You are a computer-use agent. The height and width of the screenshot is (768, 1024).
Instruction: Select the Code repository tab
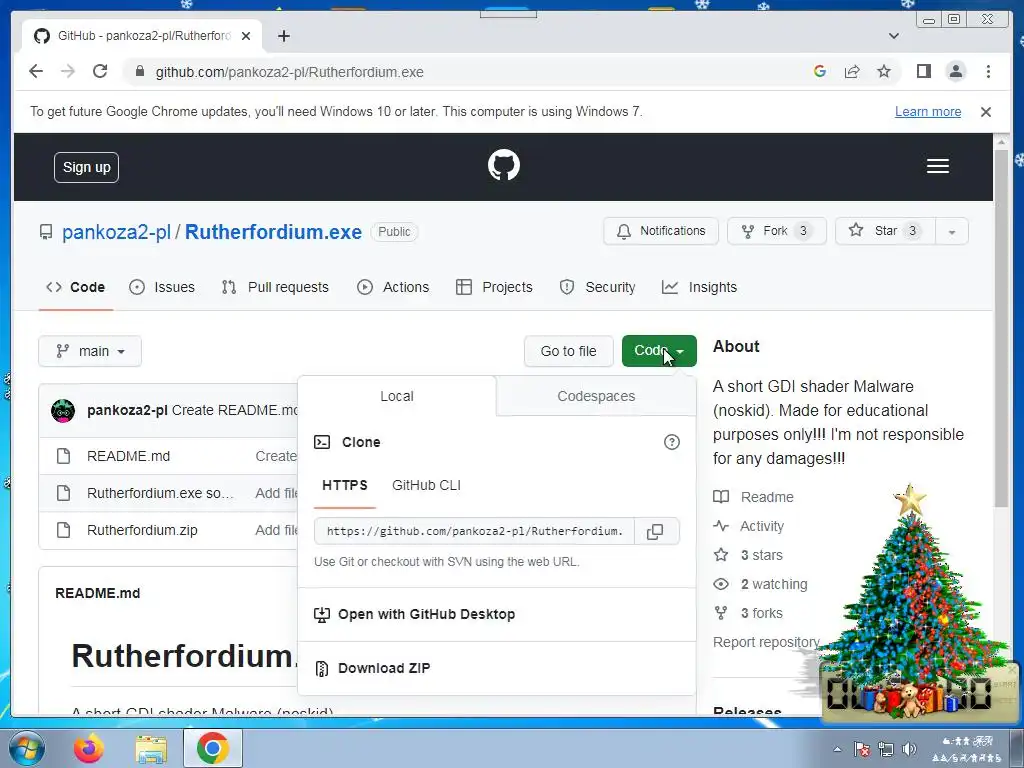(x=76, y=287)
